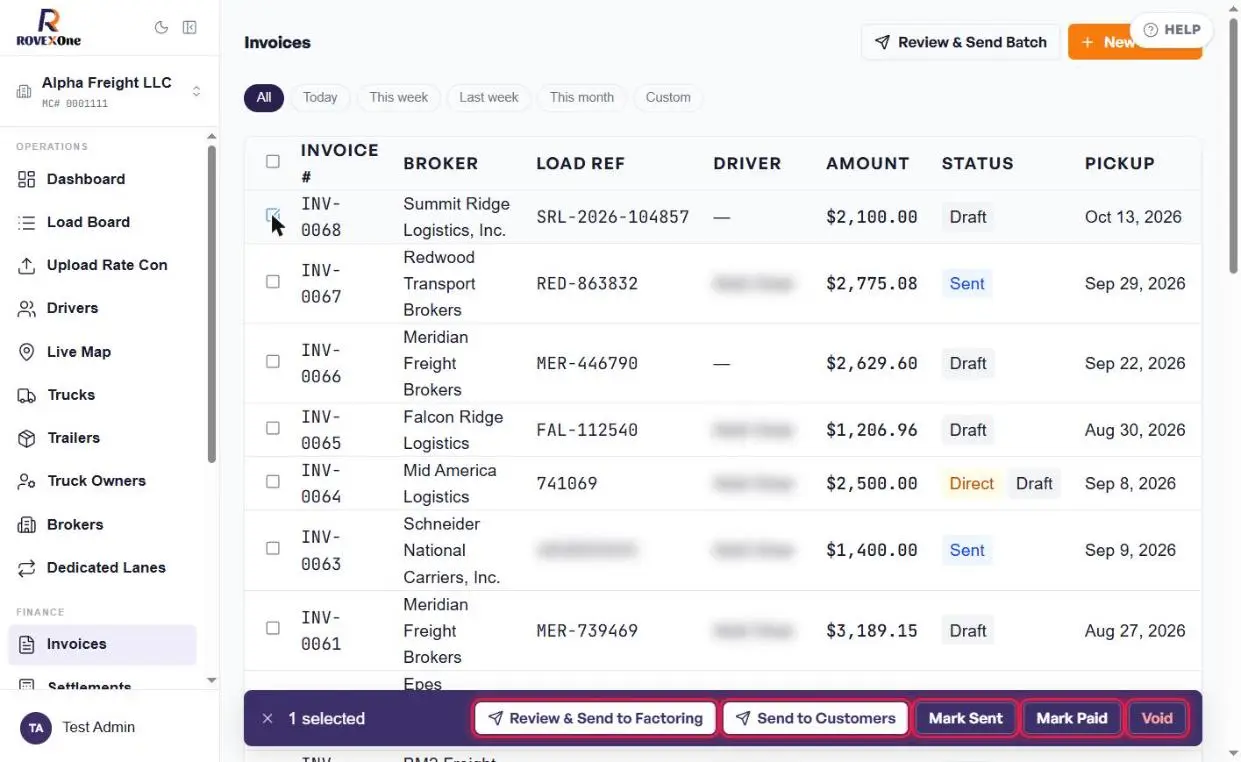The image size is (1241, 762).
Task: Click Dedicated Lanes repeat icon
Action: pos(27,568)
